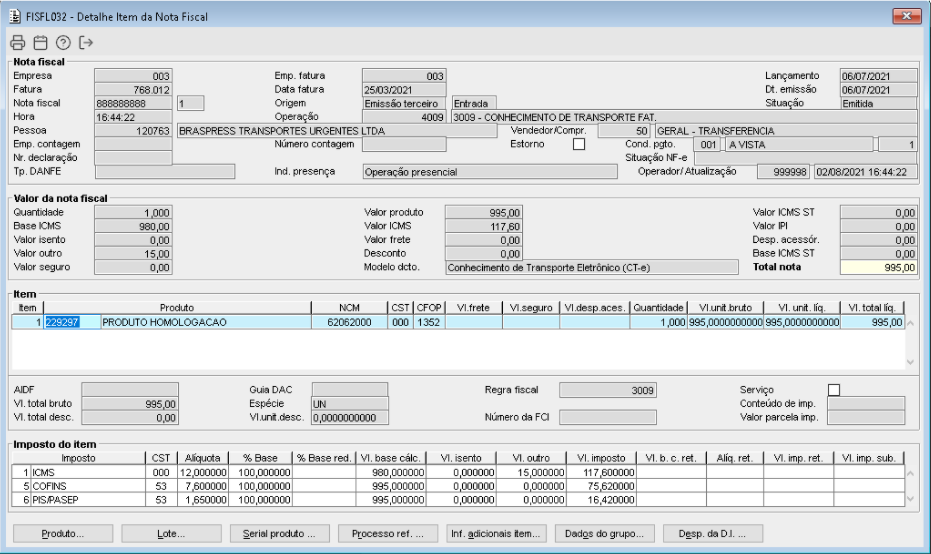The width and height of the screenshot is (931, 554).
Task: Click up arrow of Item grid scrollbar
Action: (911, 324)
